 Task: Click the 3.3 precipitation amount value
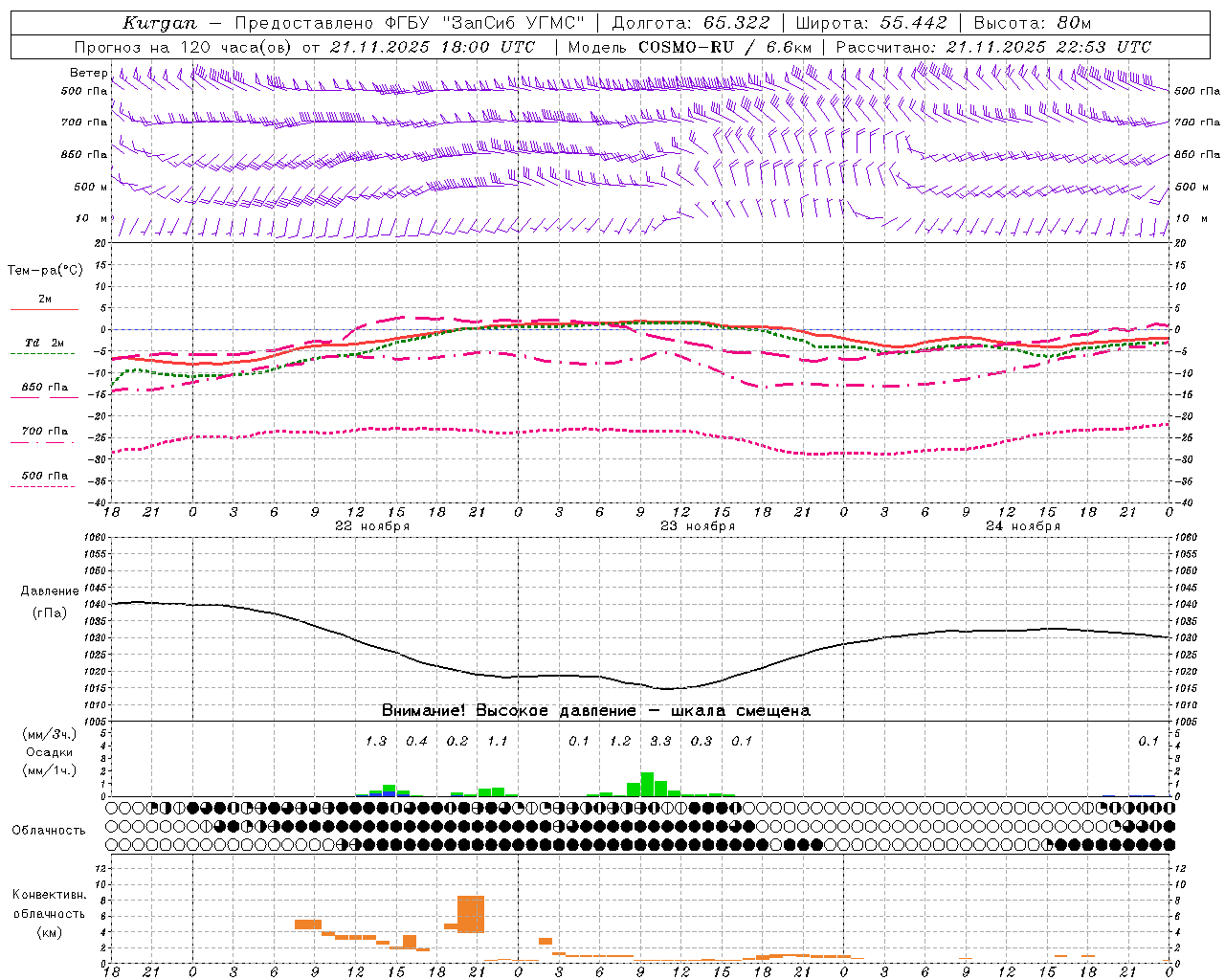tap(660, 741)
